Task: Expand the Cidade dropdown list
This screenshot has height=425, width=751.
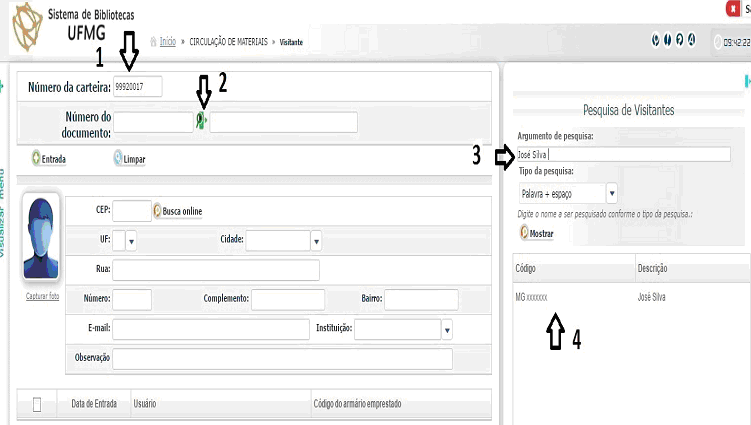Action: tap(315, 241)
